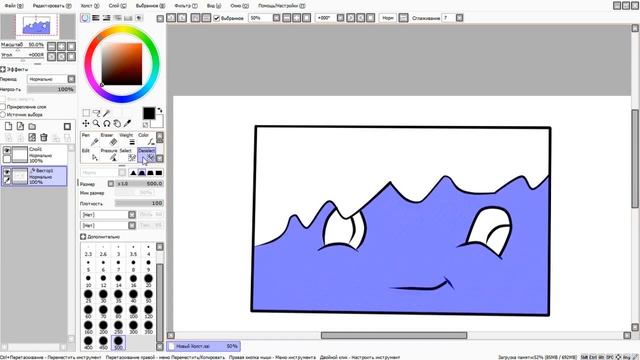The width and height of the screenshot is (640, 360).
Task: Toggle the RGB sliders panel
Action: click(x=96, y=18)
